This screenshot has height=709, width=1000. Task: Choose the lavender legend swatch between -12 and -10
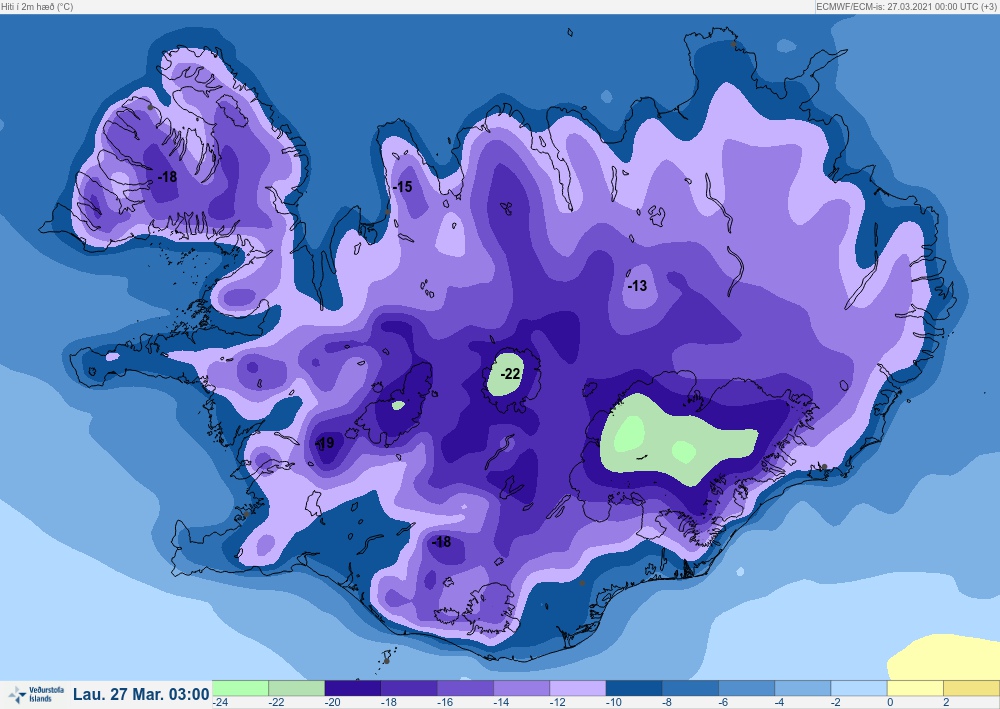578,689
